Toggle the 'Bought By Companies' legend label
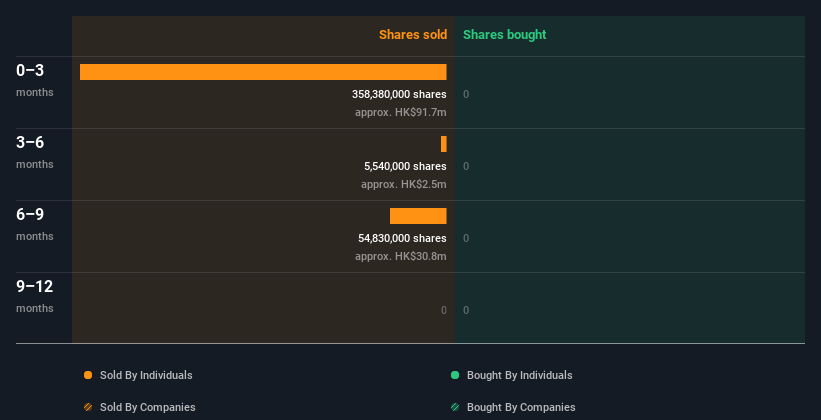 [x=521, y=407]
